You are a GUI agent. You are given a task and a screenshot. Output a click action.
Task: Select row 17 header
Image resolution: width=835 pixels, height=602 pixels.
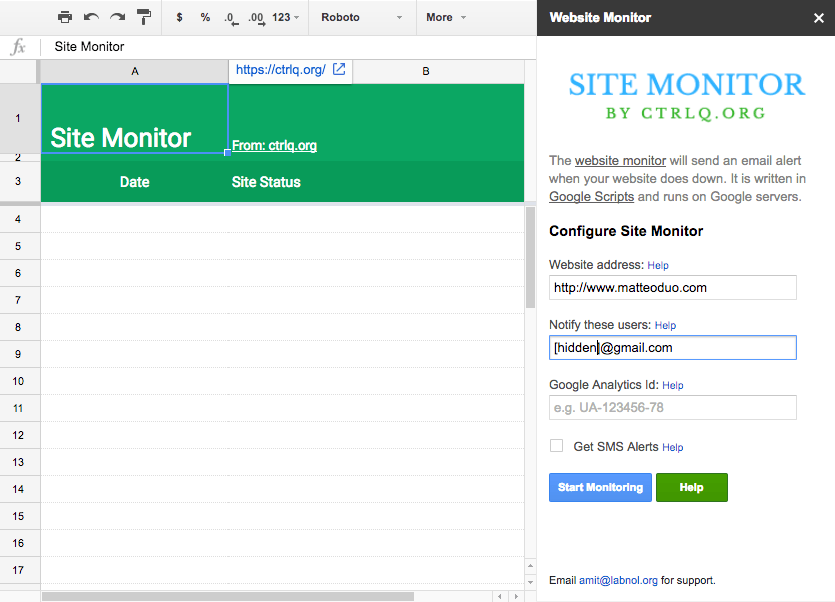18,570
